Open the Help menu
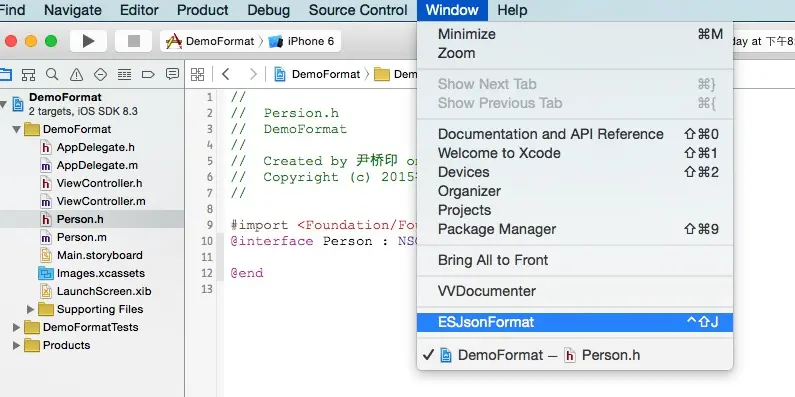The image size is (795, 397). pos(512,10)
